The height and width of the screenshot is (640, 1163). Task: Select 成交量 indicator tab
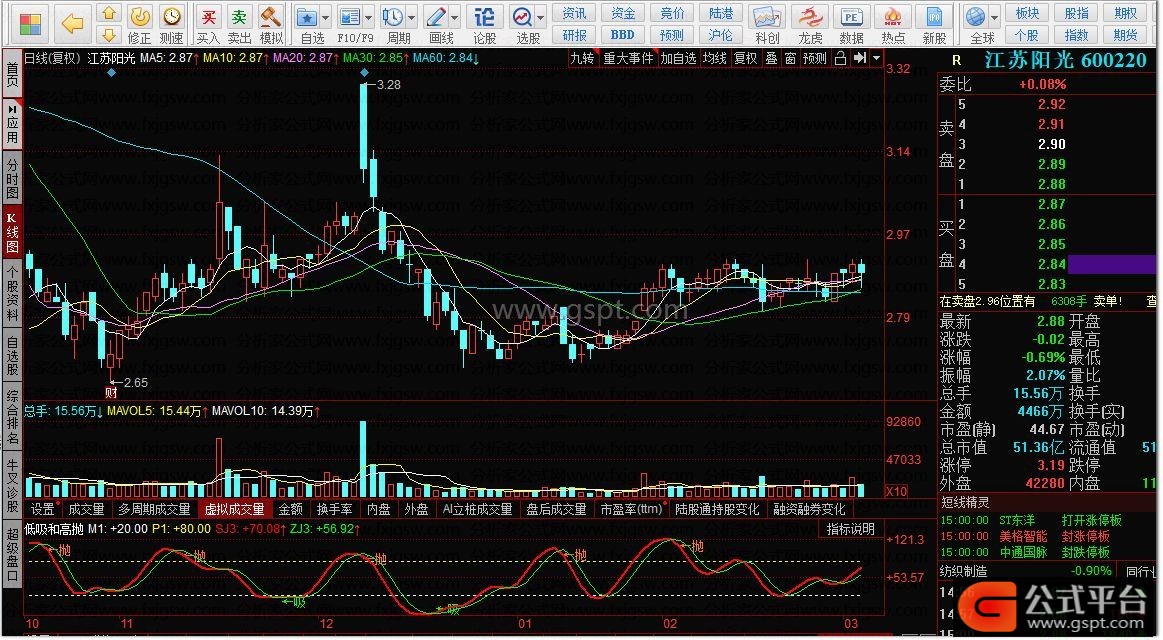[x=86, y=509]
